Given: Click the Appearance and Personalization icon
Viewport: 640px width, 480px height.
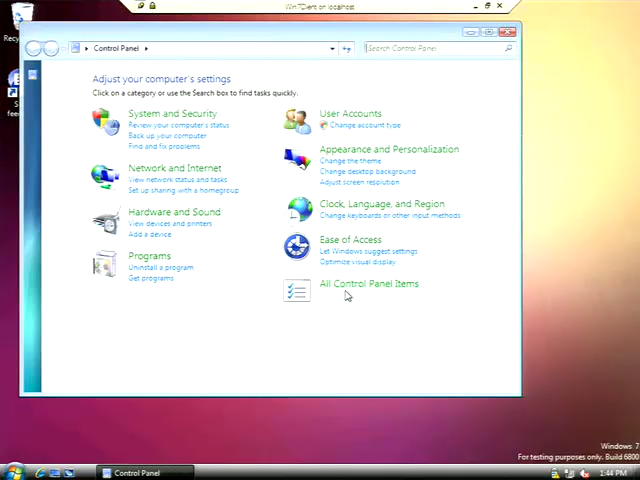Looking at the screenshot, I should click(x=297, y=159).
